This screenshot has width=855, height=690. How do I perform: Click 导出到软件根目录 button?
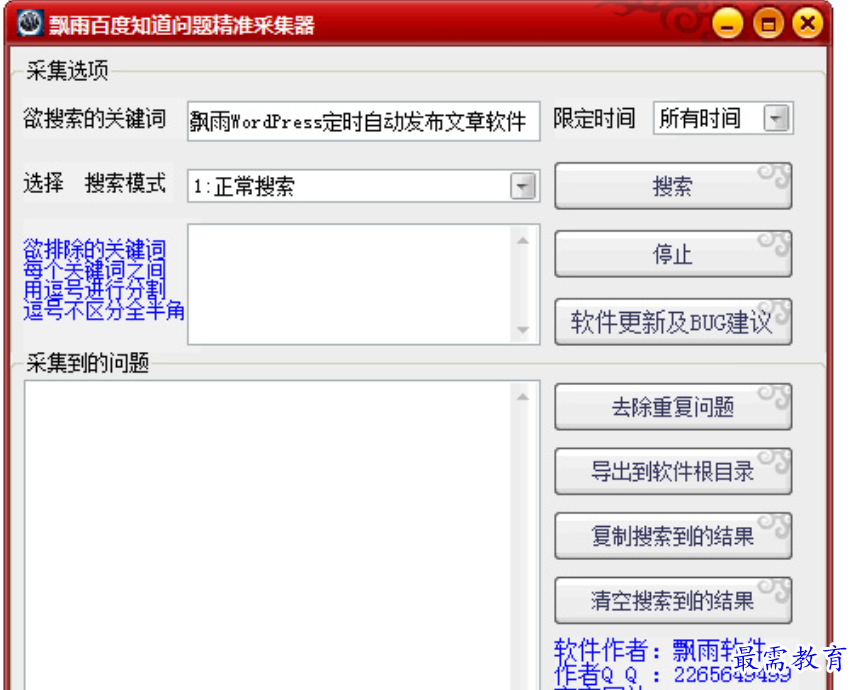[x=673, y=471]
